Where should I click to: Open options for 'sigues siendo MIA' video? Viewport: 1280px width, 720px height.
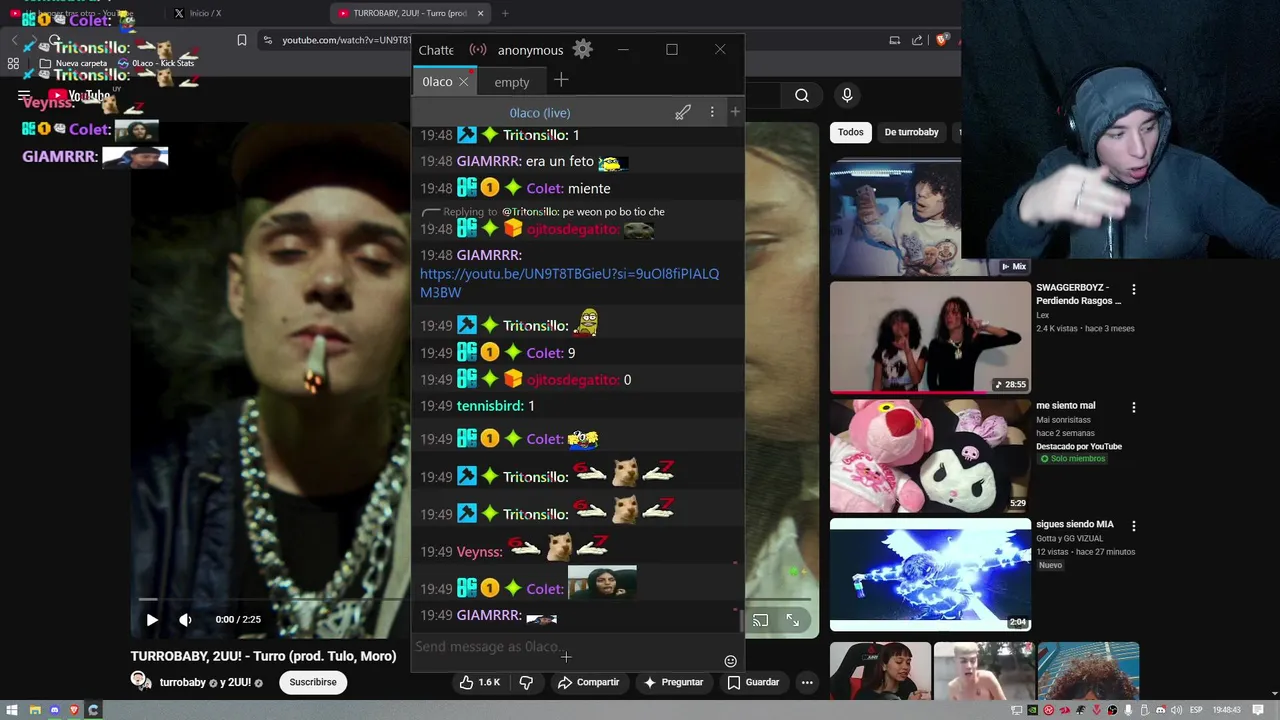[1133, 526]
